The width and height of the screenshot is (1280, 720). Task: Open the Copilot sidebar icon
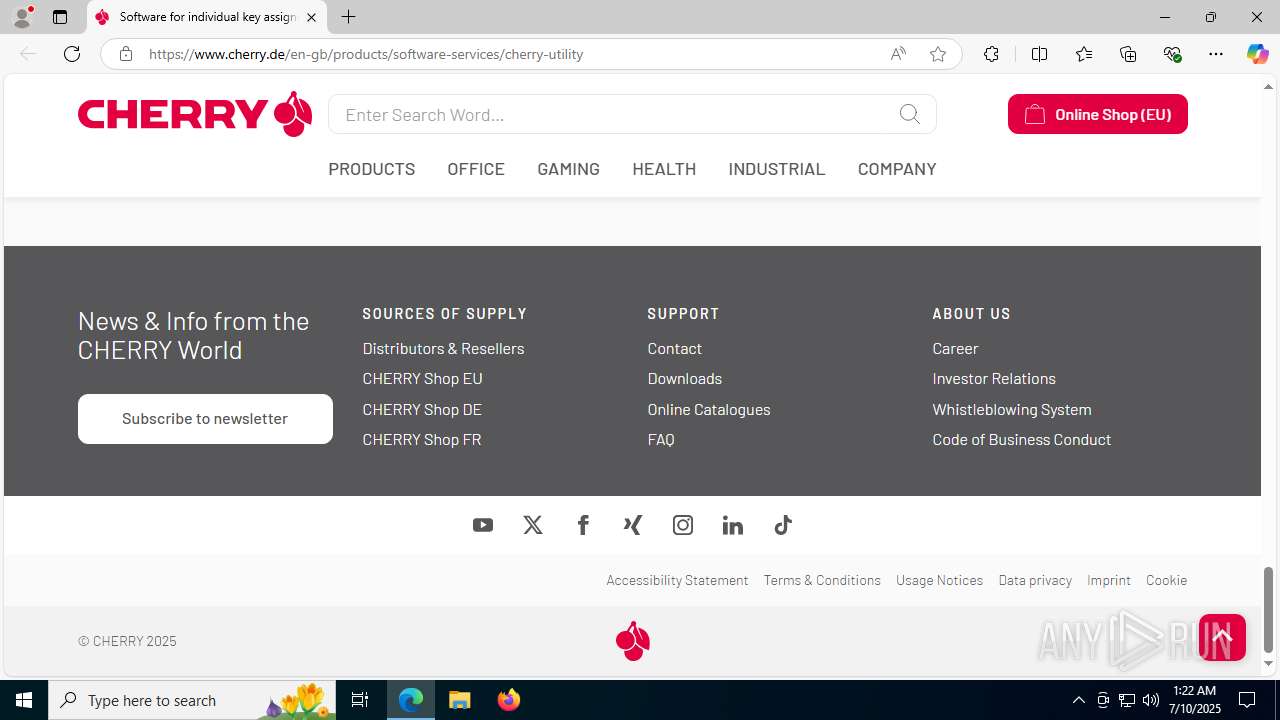(1257, 54)
